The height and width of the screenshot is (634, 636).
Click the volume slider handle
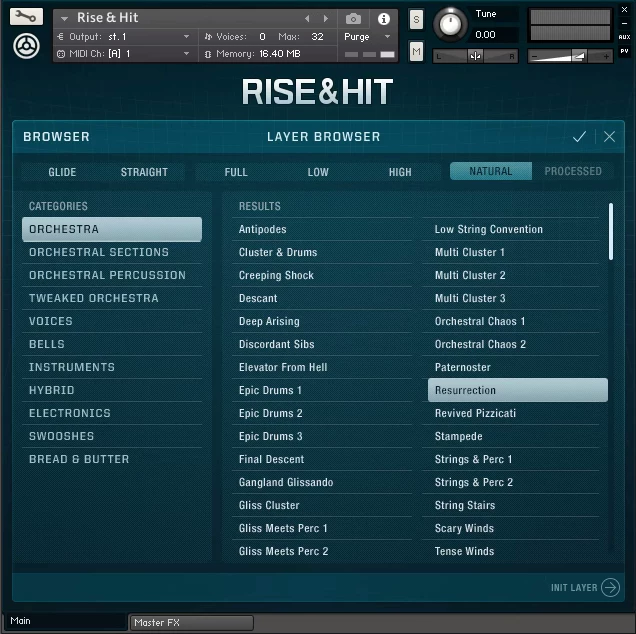[x=579, y=56]
